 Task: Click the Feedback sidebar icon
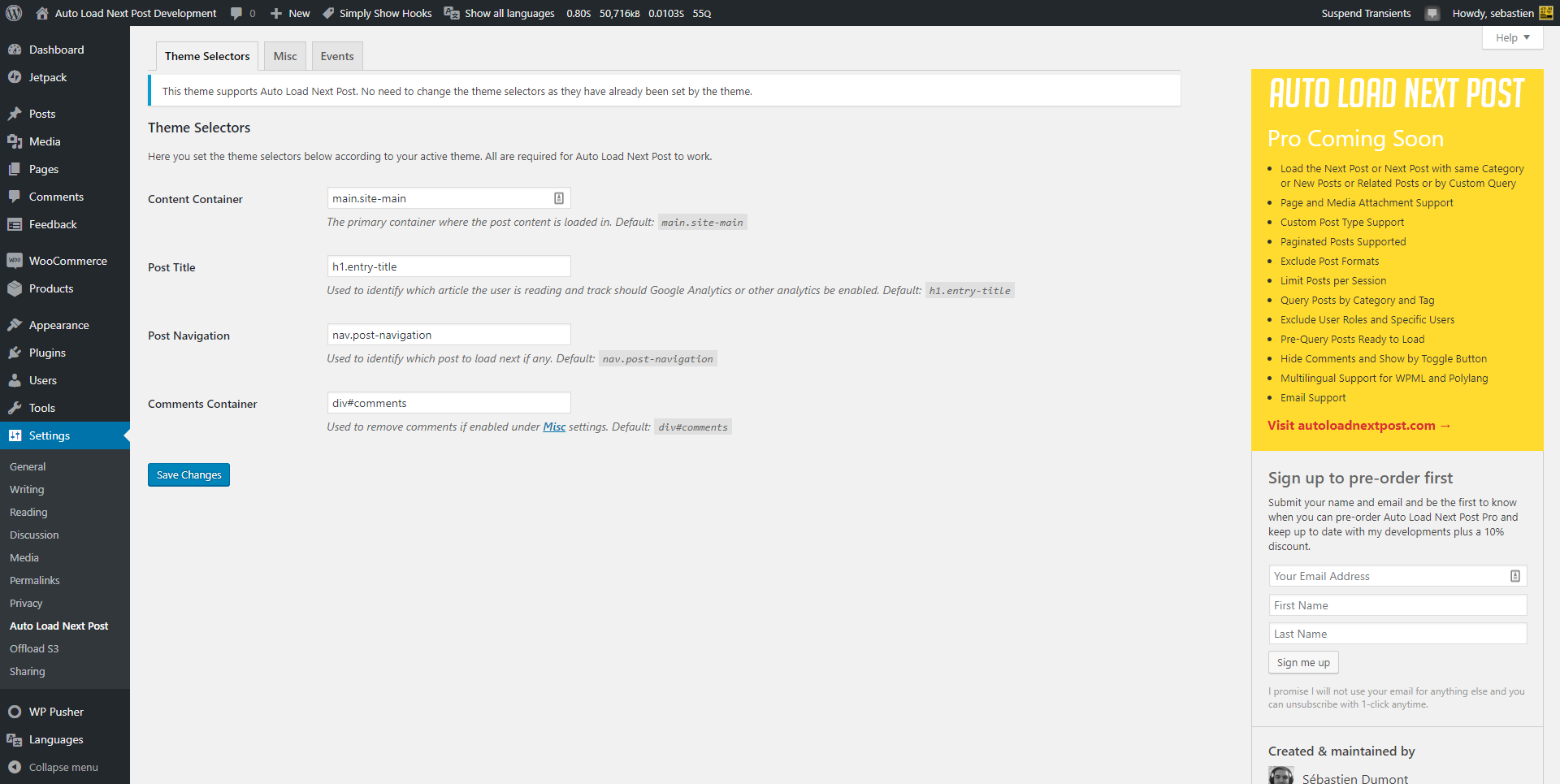coord(15,224)
